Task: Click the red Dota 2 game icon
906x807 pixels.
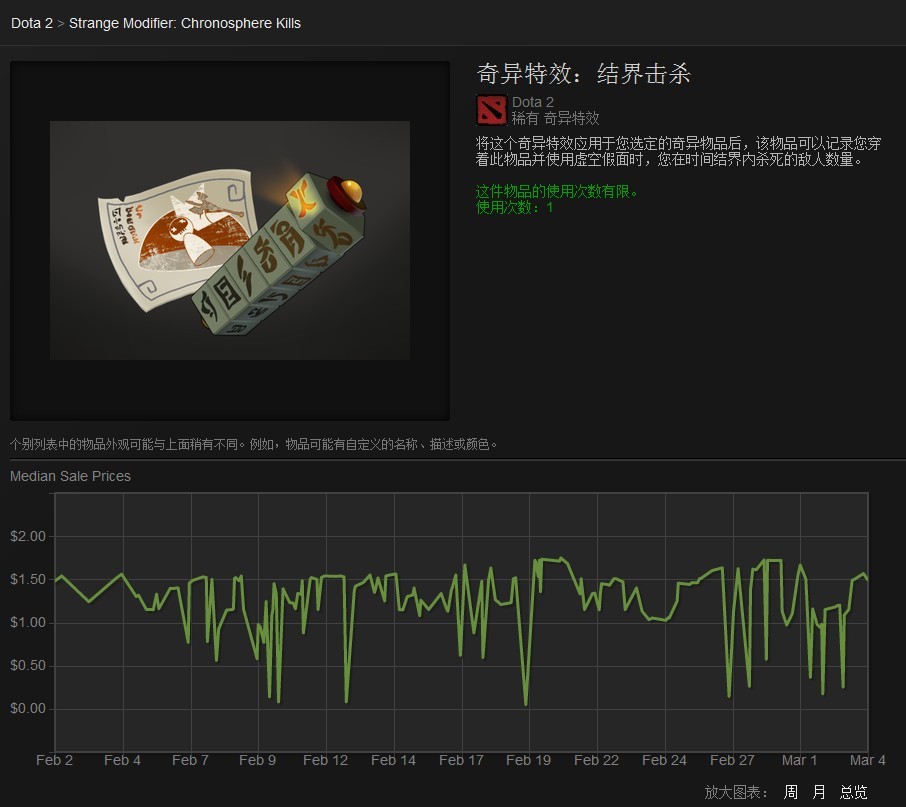Action: click(491, 109)
